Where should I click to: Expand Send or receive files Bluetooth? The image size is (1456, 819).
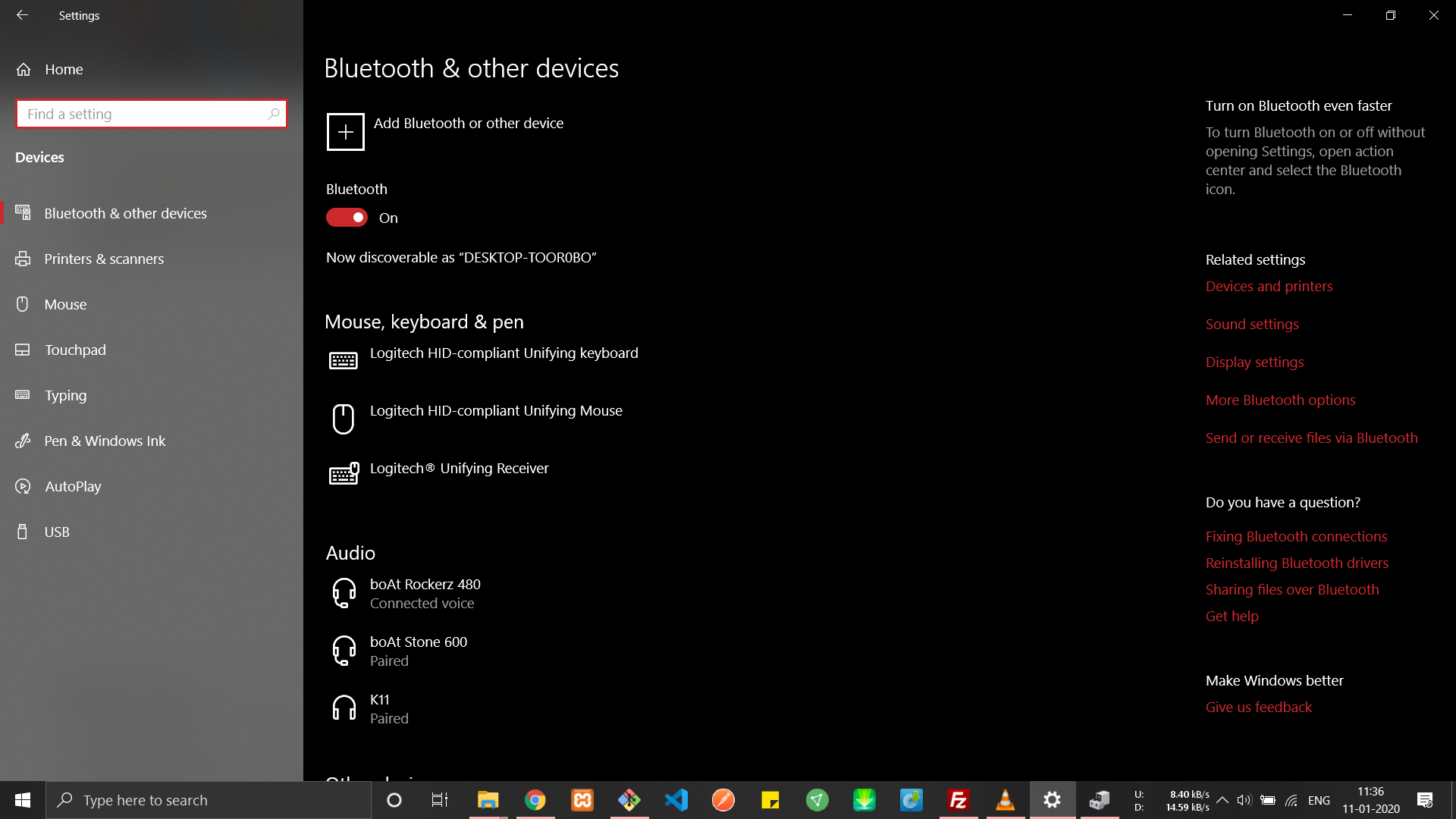click(x=1311, y=437)
